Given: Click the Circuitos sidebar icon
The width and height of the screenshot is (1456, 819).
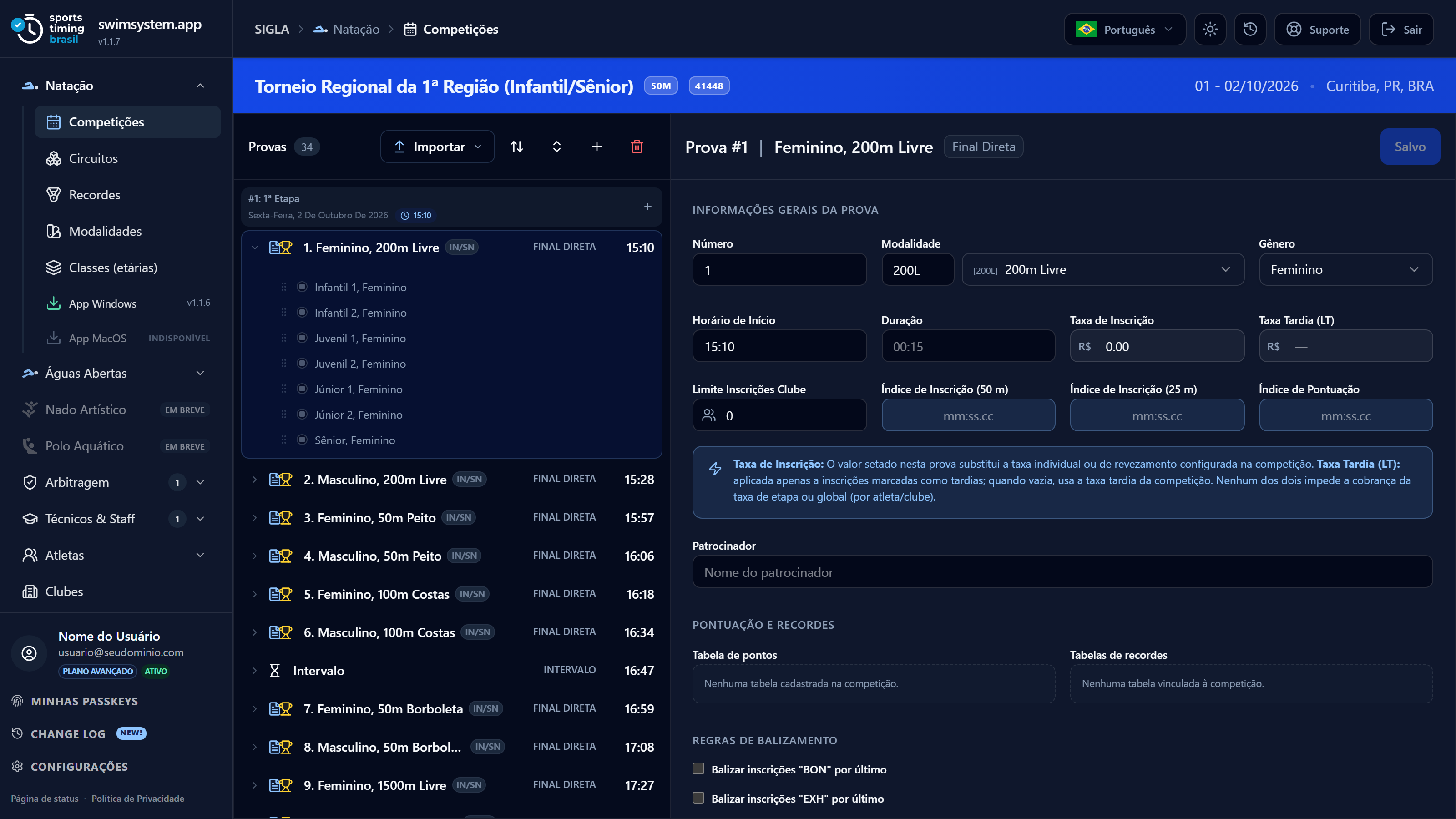Looking at the screenshot, I should pos(54,159).
